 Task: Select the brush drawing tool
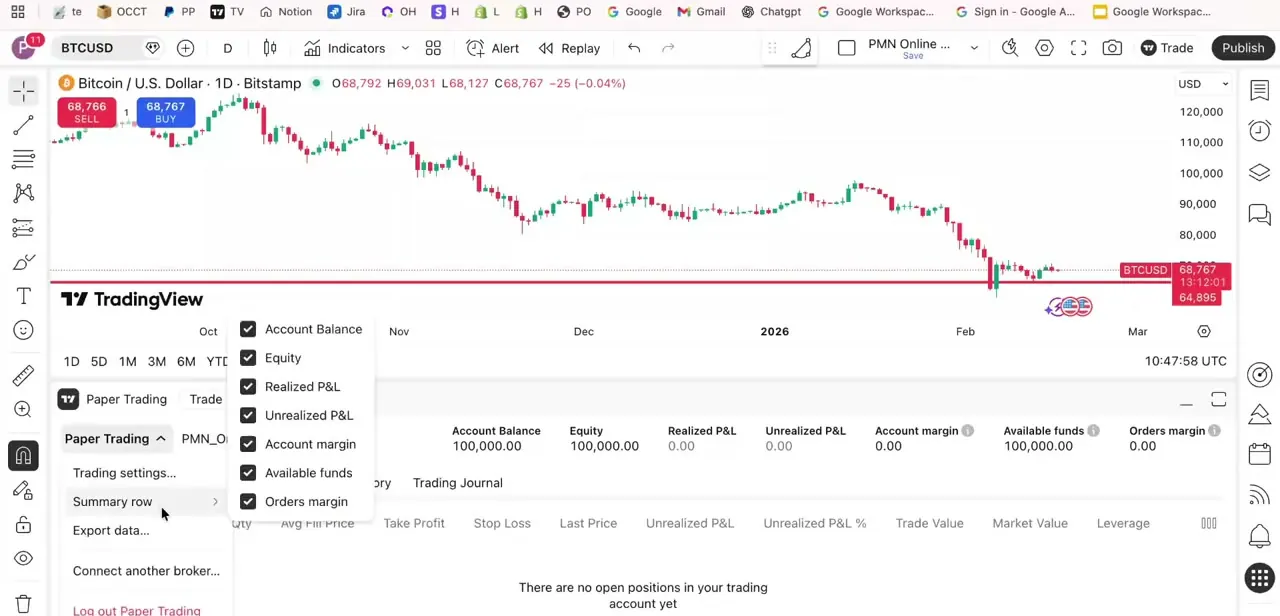pyautogui.click(x=23, y=262)
